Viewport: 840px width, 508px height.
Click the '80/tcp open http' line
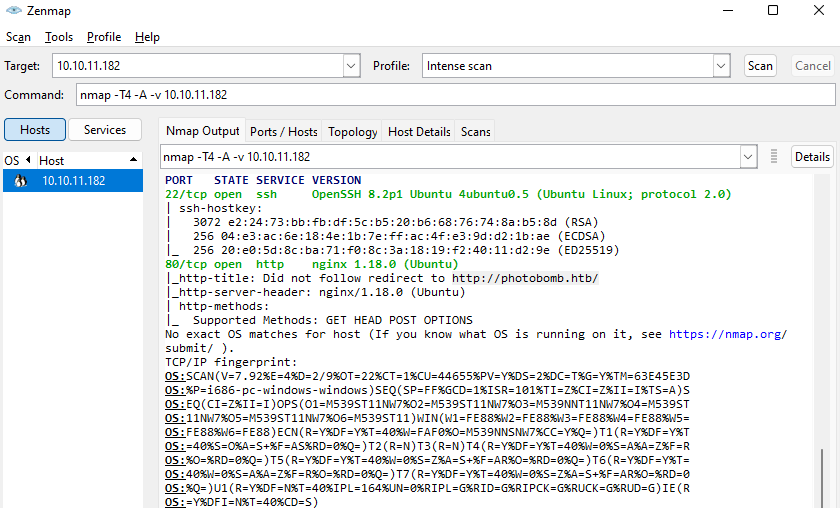312,264
